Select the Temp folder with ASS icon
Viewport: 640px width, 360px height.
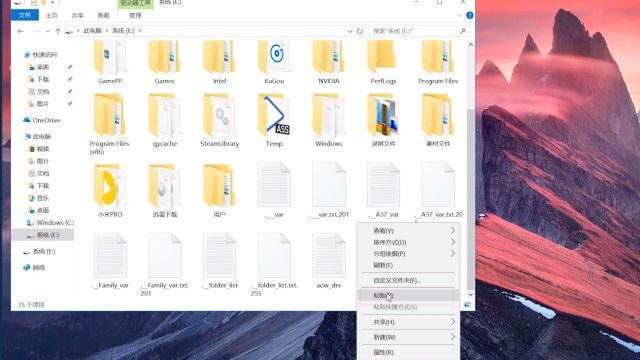(x=274, y=120)
